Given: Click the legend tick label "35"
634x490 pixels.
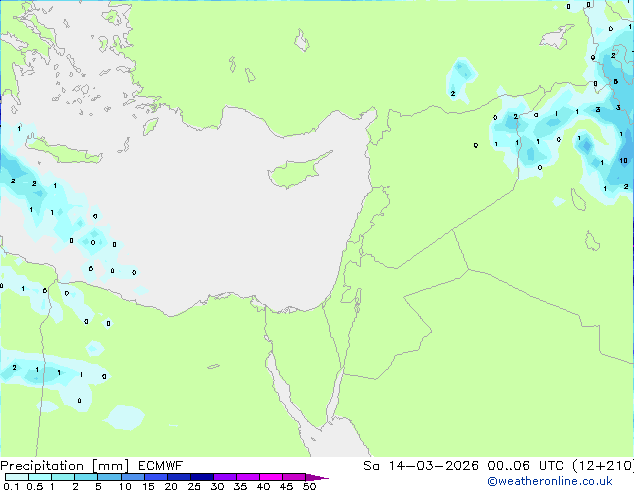Looking at the screenshot, I should click(240, 486).
